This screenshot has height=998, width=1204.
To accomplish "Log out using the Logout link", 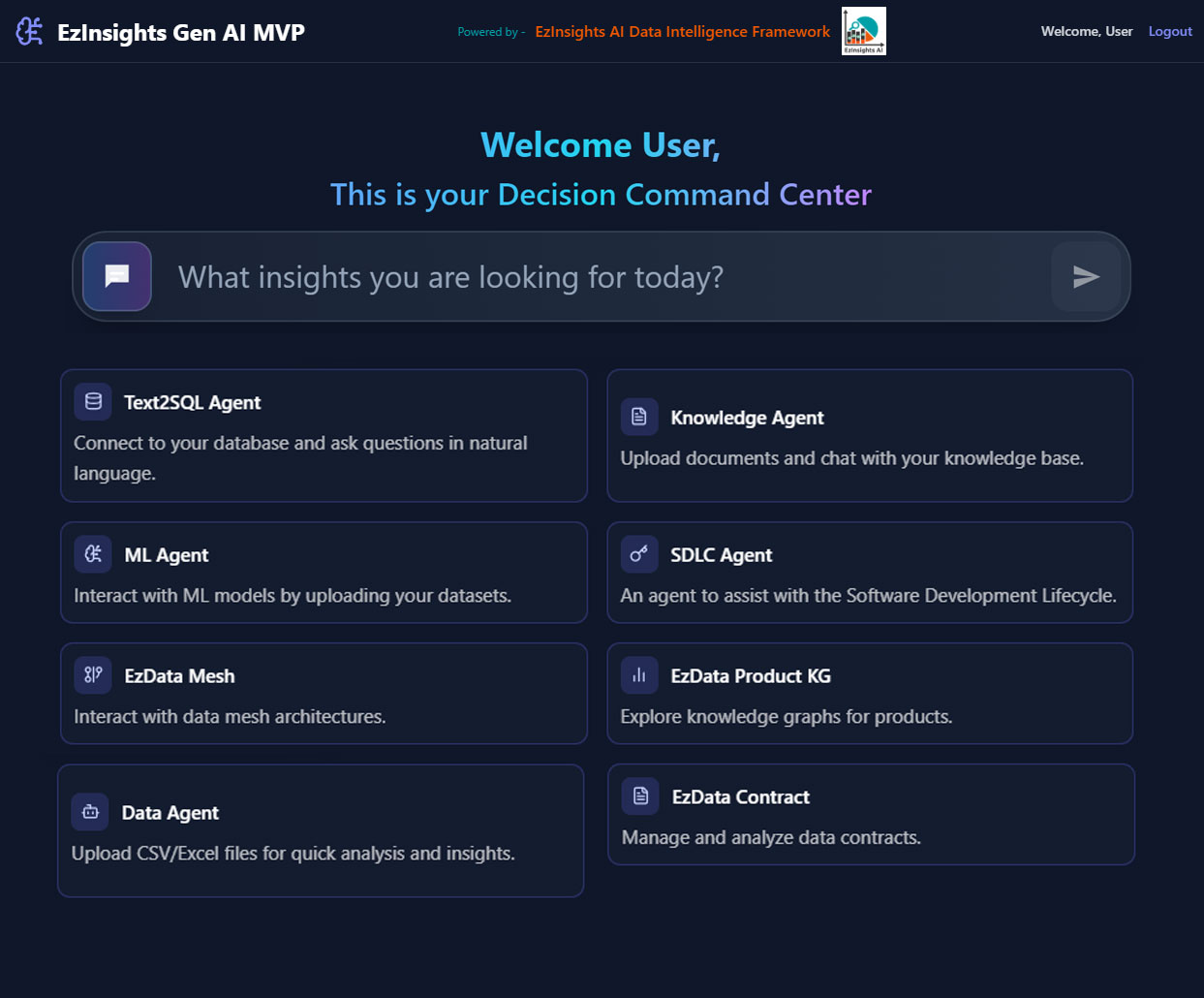I will (x=1169, y=31).
